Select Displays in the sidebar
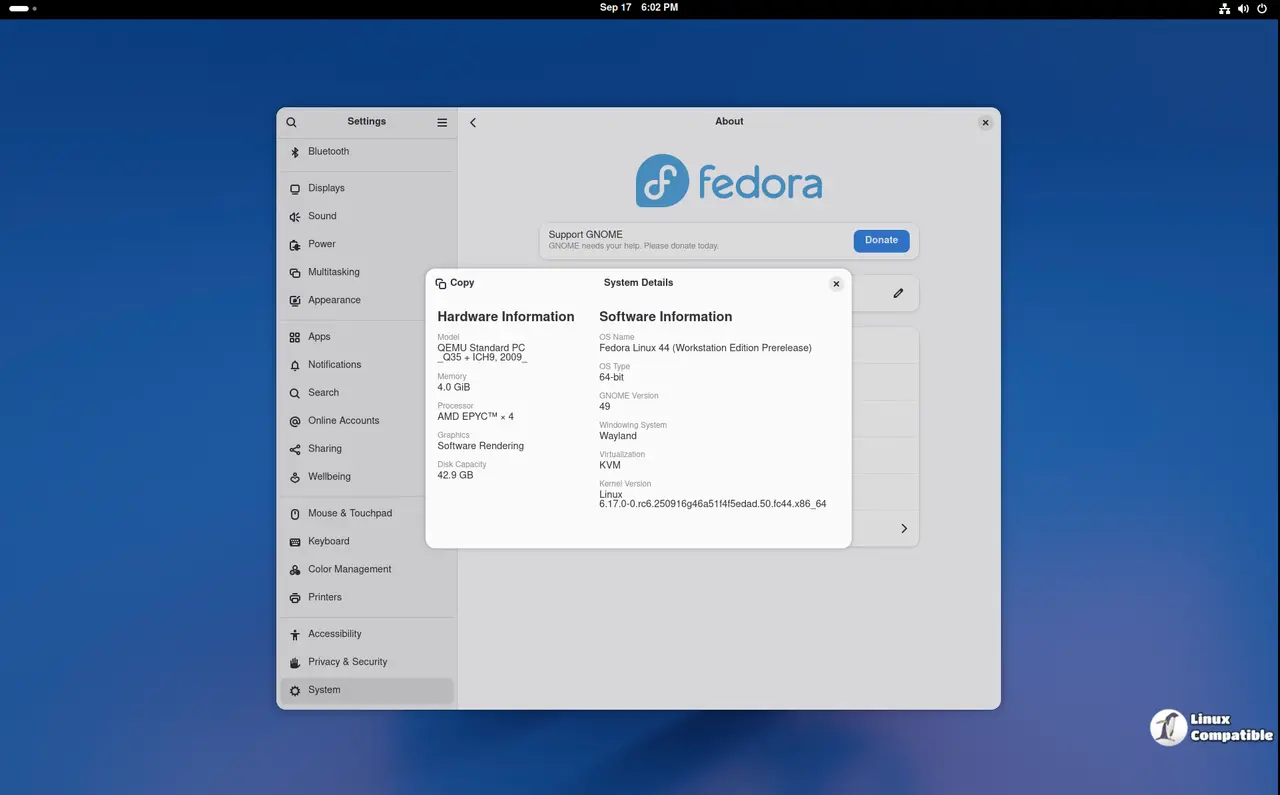 (x=326, y=188)
